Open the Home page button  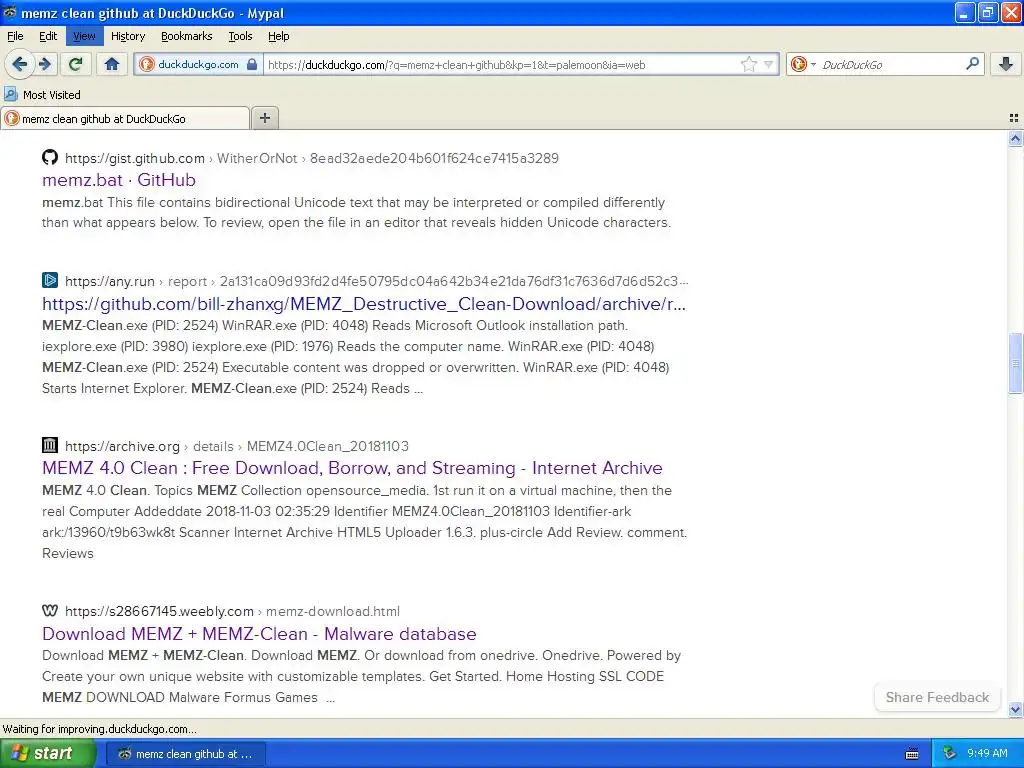[x=112, y=64]
